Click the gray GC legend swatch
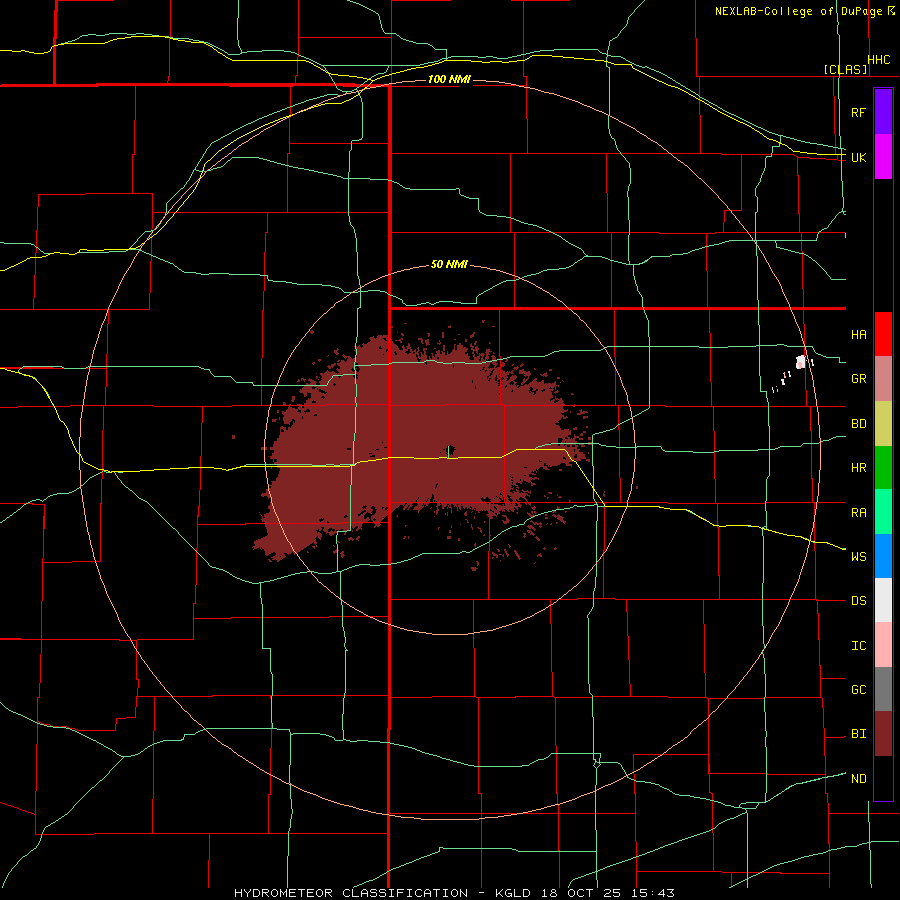900x900 pixels. click(883, 689)
